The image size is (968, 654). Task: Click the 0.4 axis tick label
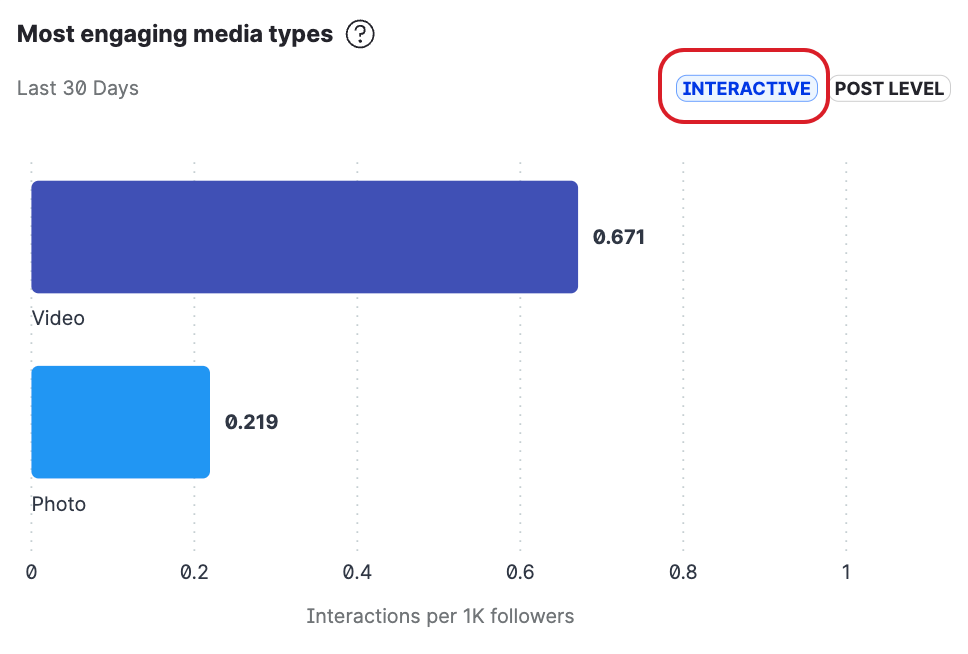tap(357, 573)
